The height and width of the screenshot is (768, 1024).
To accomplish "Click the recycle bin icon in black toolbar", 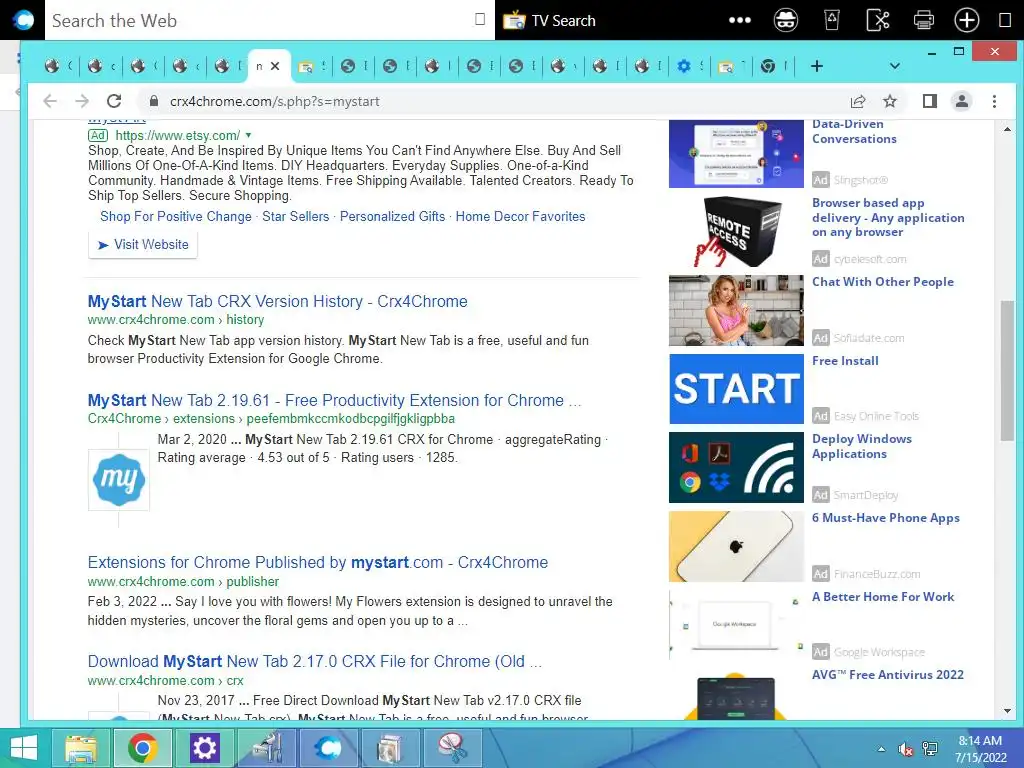I will [x=832, y=20].
